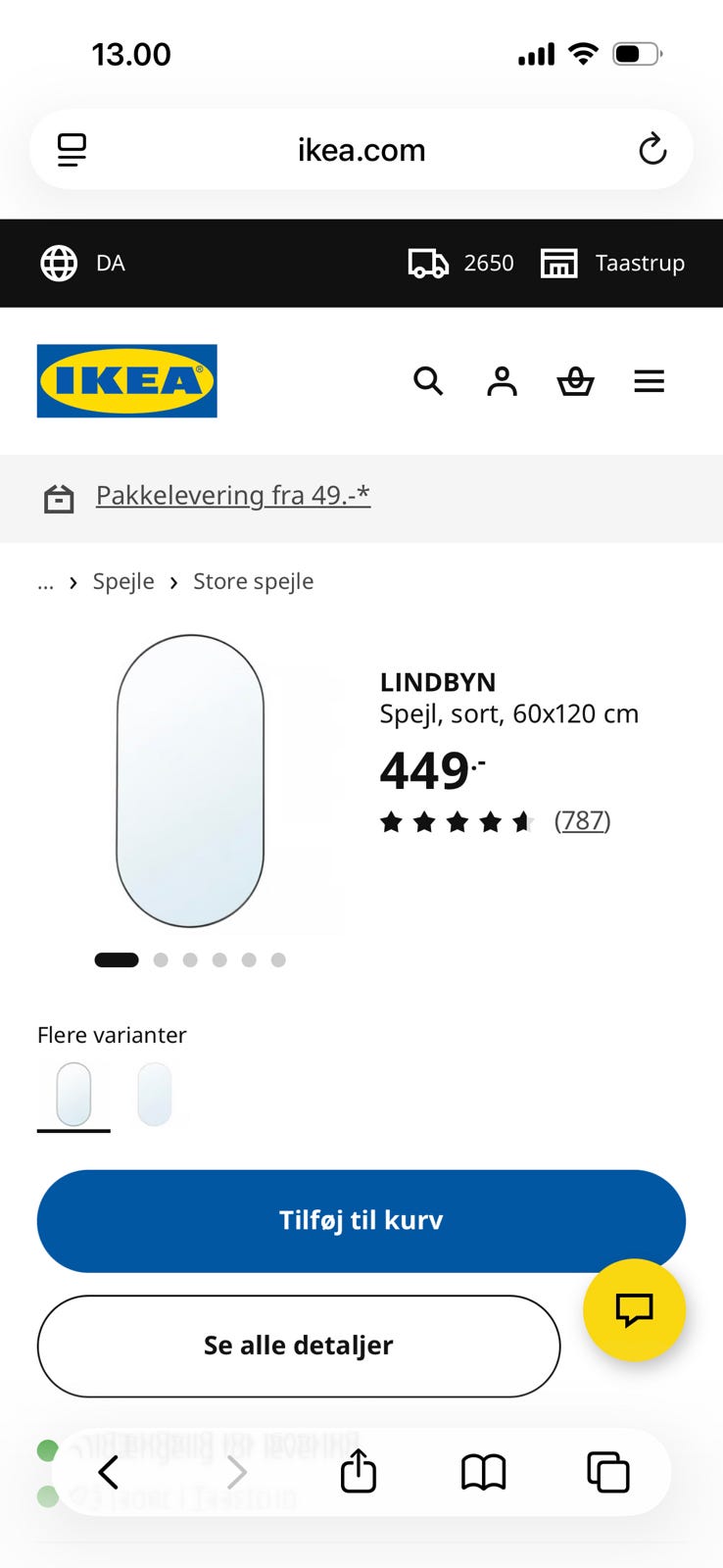This screenshot has height=1568, width=723.
Task: Open the hamburger menu
Action: tap(649, 381)
